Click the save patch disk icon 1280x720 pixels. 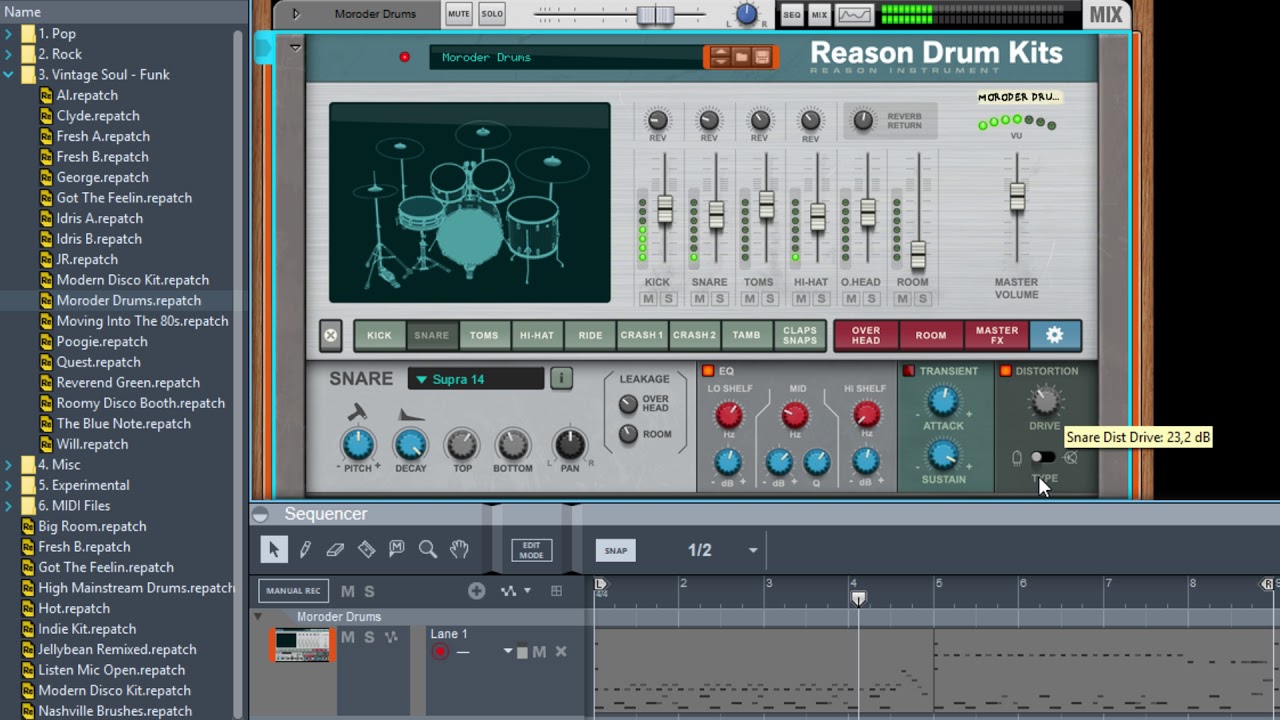tap(762, 57)
